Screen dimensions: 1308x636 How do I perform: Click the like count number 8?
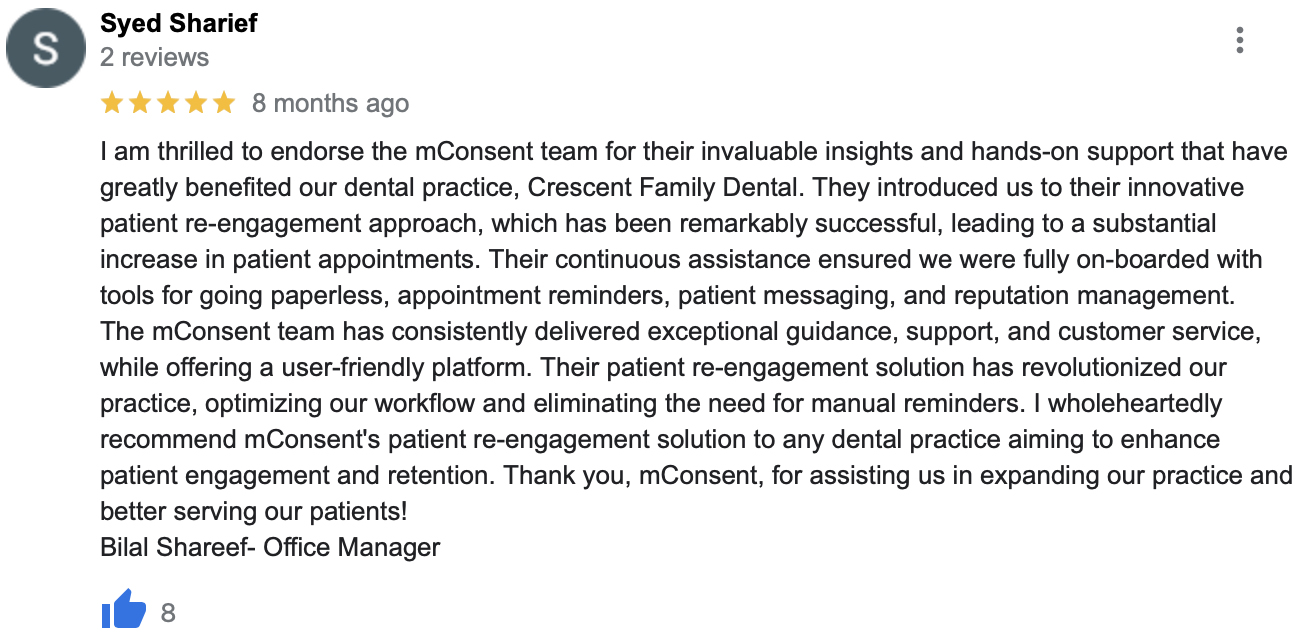click(168, 612)
